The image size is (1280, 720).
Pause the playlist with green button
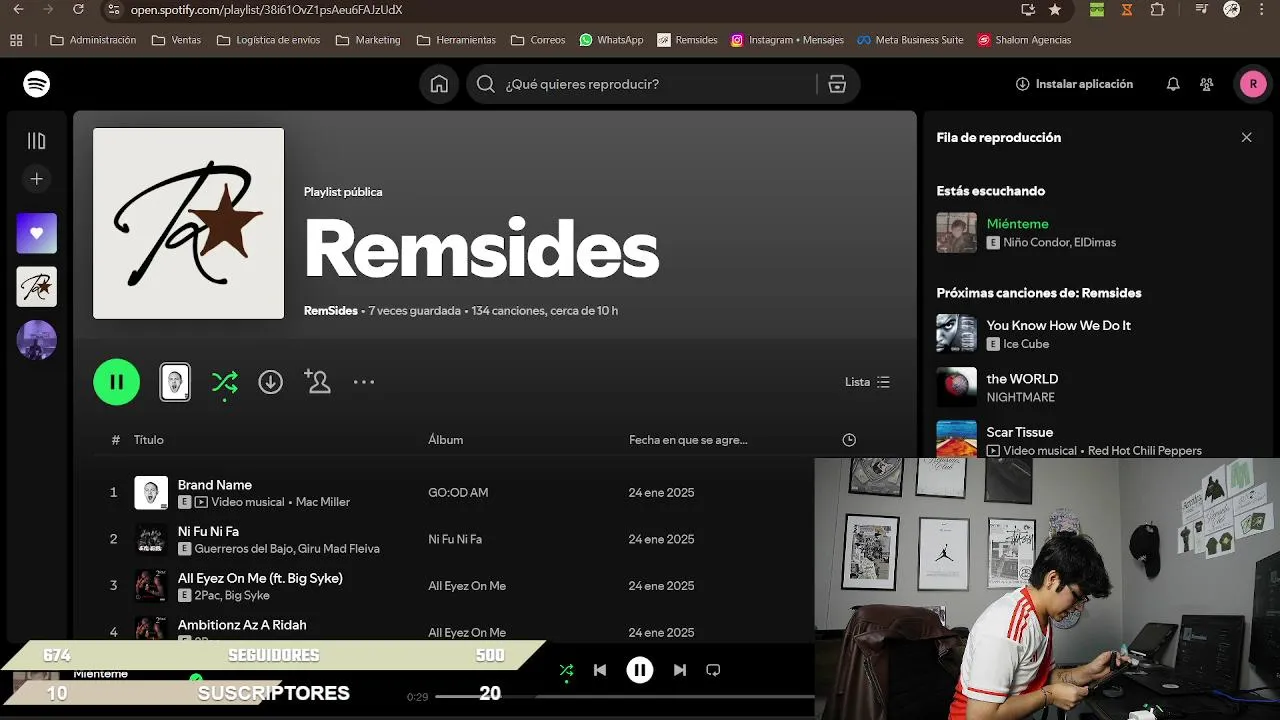(117, 382)
